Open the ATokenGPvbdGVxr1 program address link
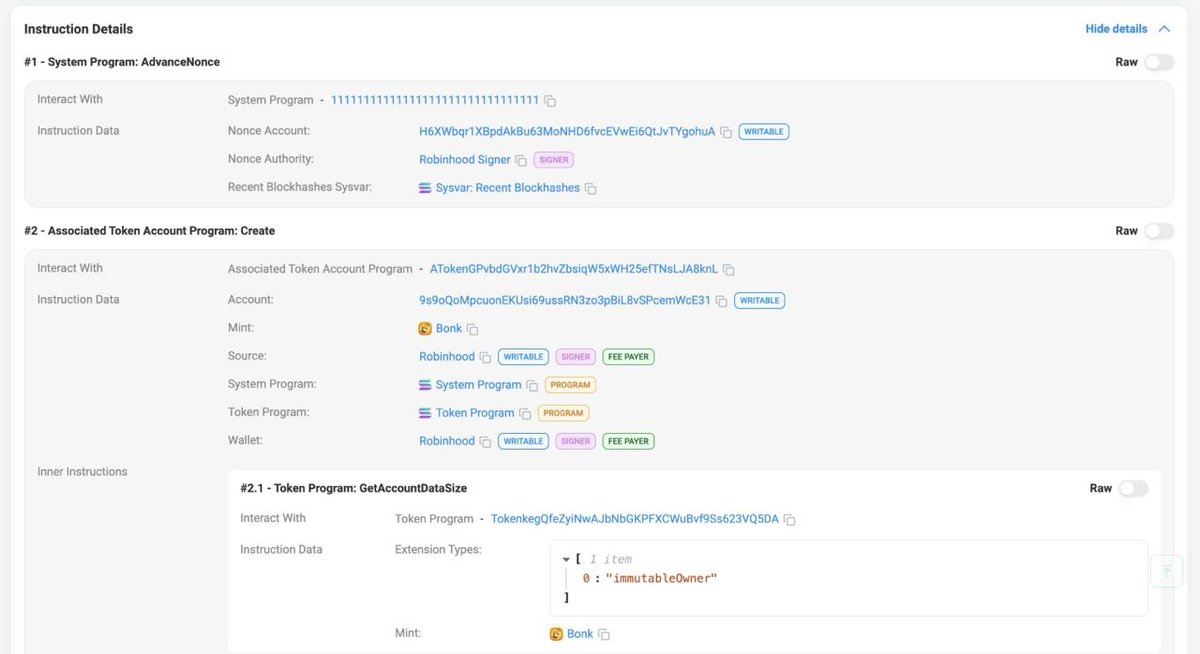This screenshot has height=654, width=1200. point(574,269)
